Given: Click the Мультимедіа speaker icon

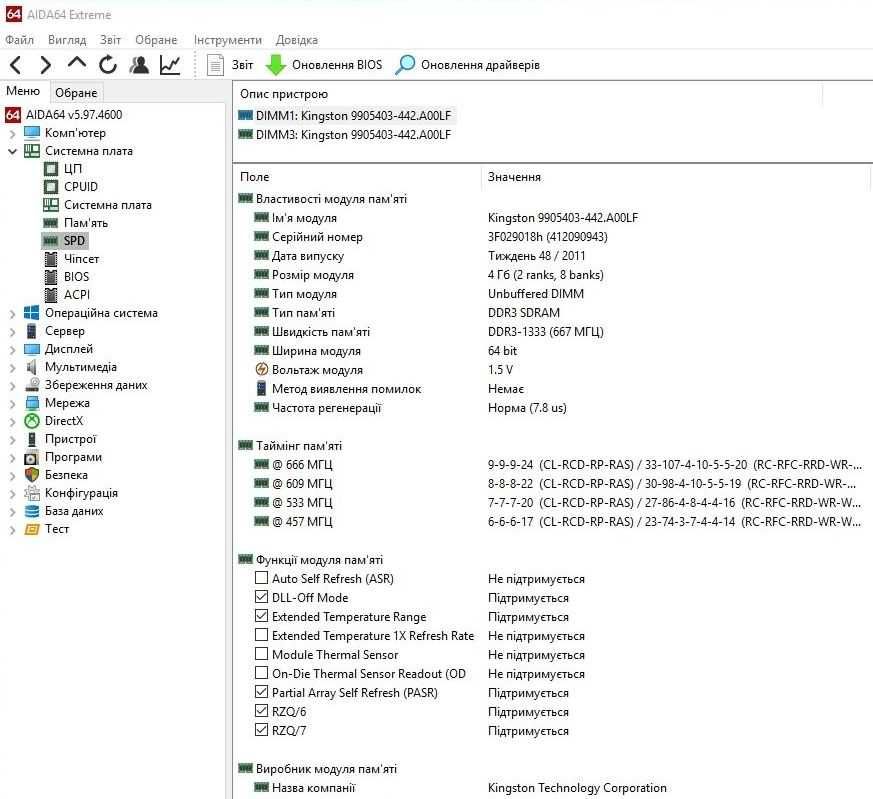Looking at the screenshot, I should (32, 367).
